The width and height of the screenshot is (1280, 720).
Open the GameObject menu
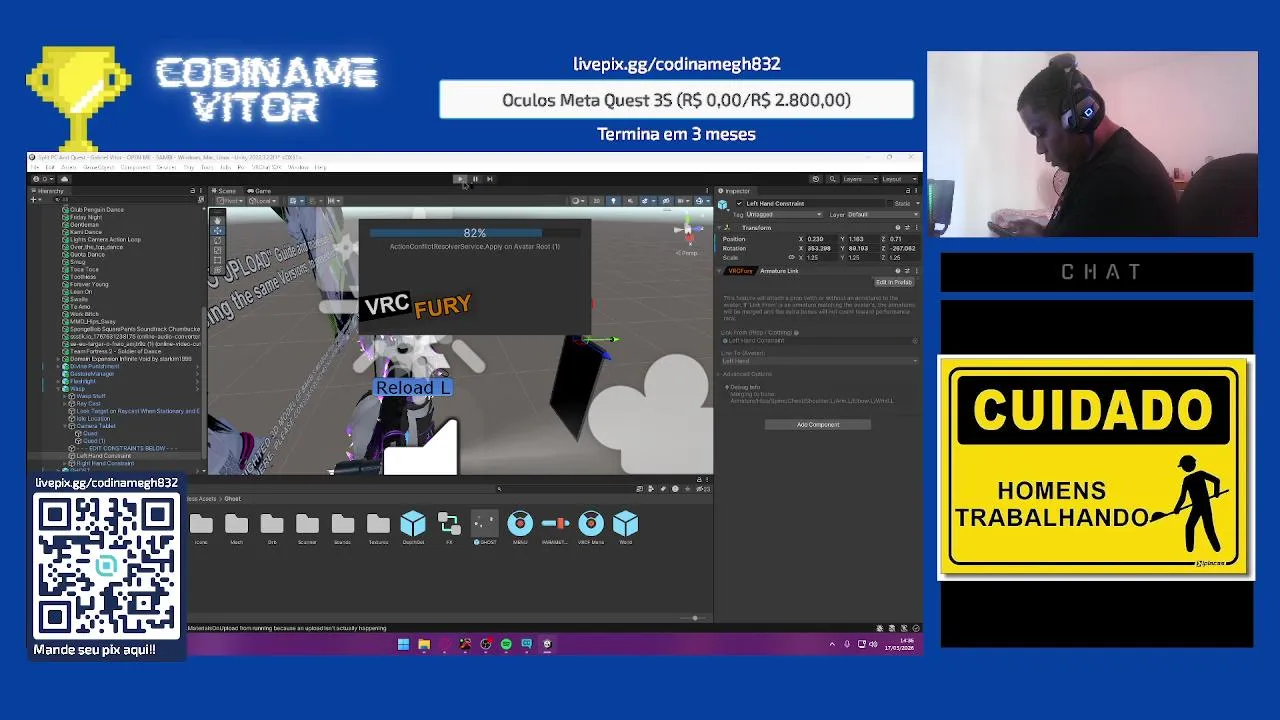pyautogui.click(x=99, y=167)
